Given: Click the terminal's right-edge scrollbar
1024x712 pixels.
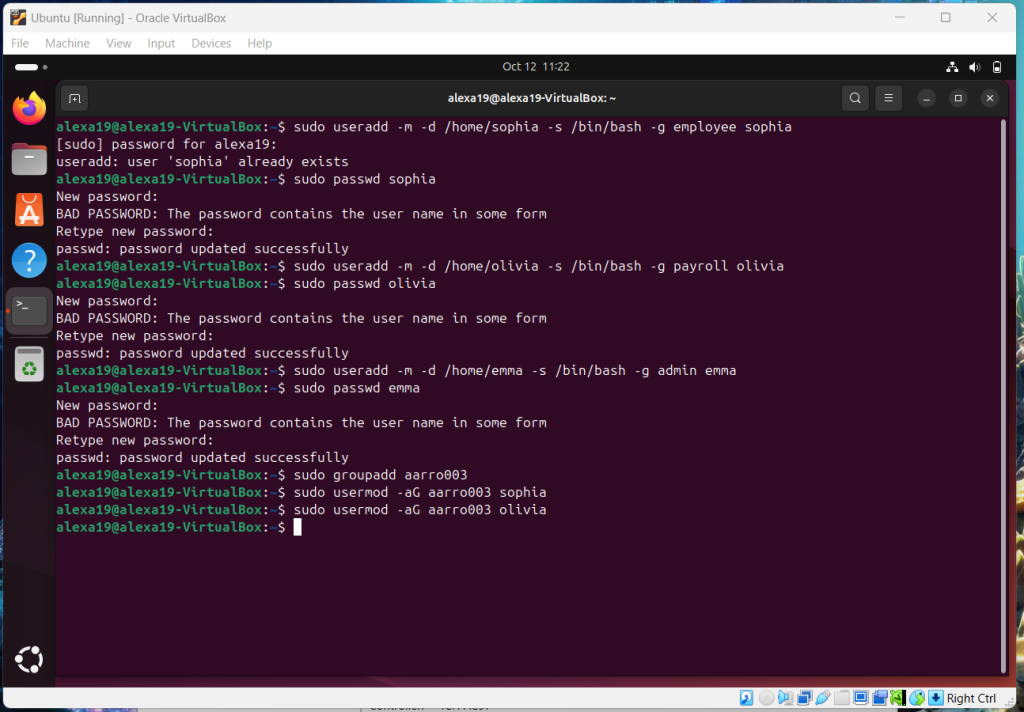Looking at the screenshot, I should pos(1001,400).
